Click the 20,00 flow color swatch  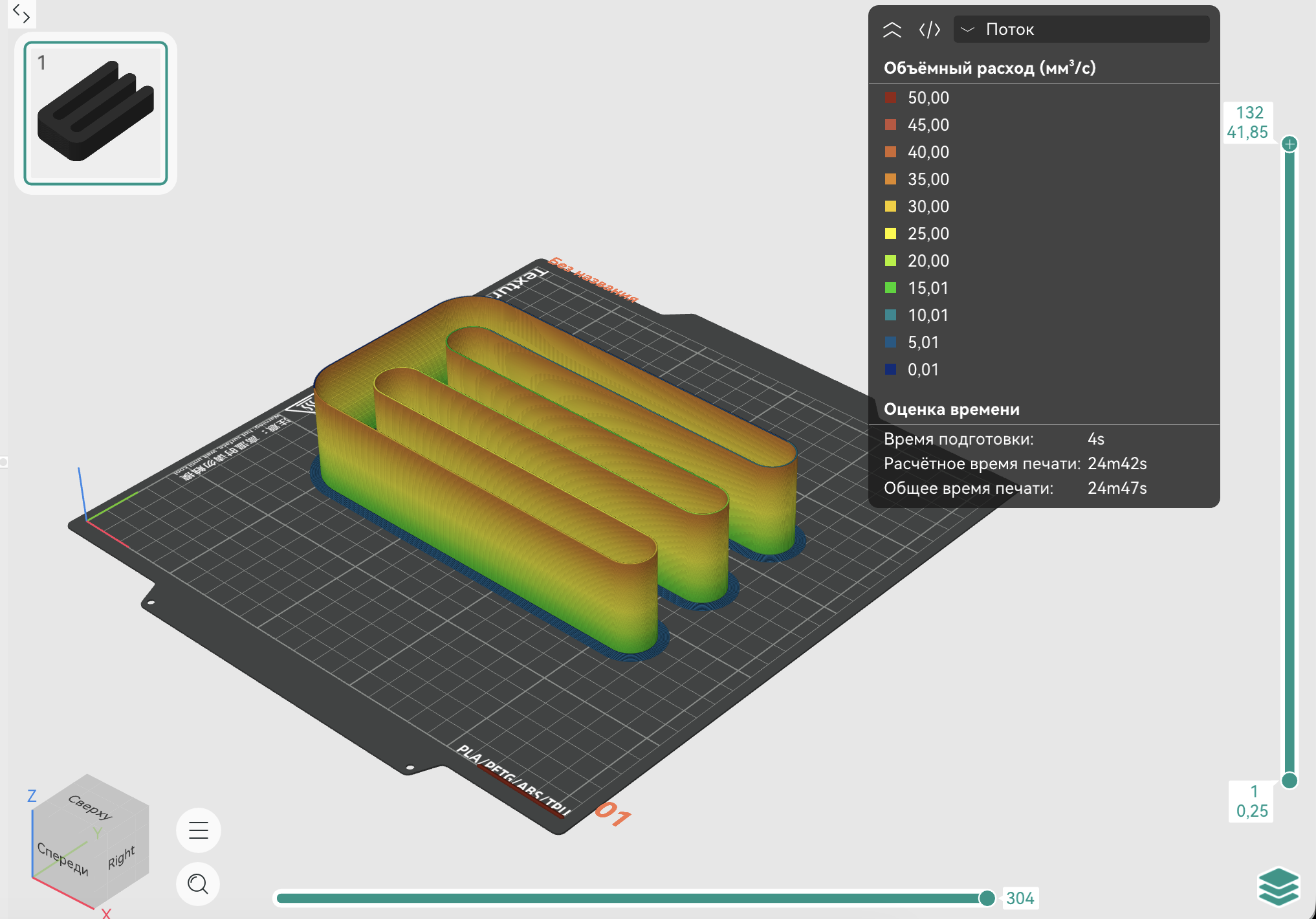click(x=891, y=261)
